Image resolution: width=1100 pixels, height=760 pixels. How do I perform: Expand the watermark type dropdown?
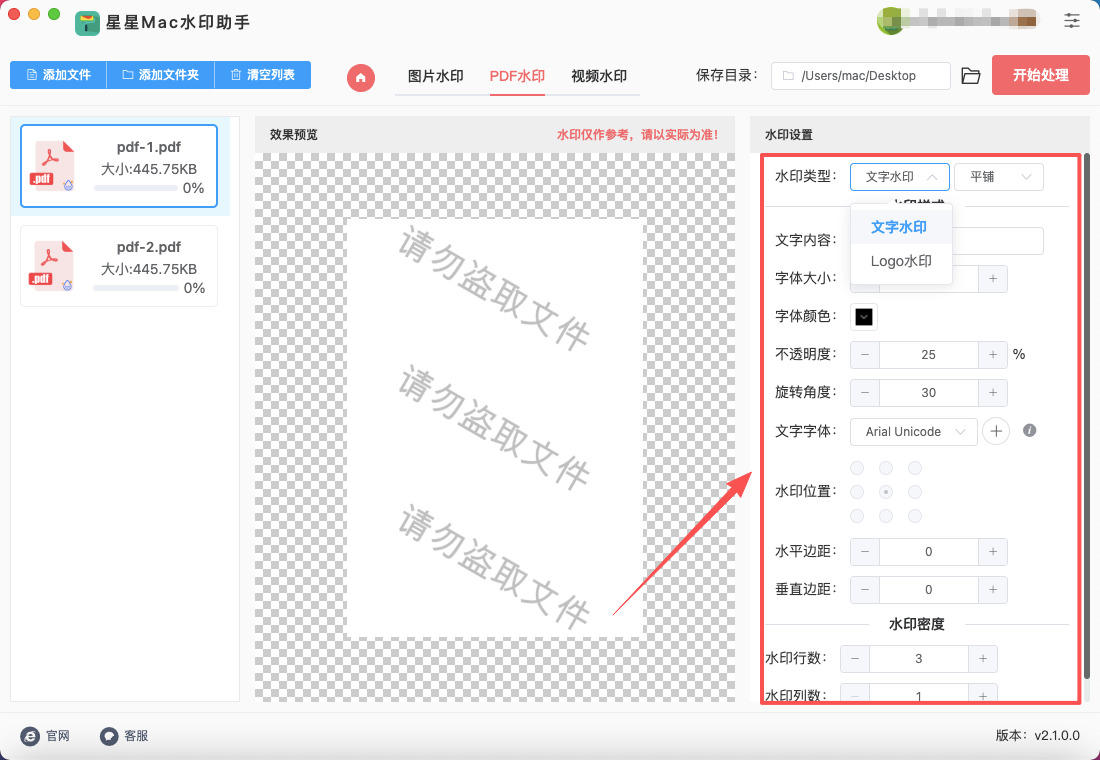(x=899, y=177)
